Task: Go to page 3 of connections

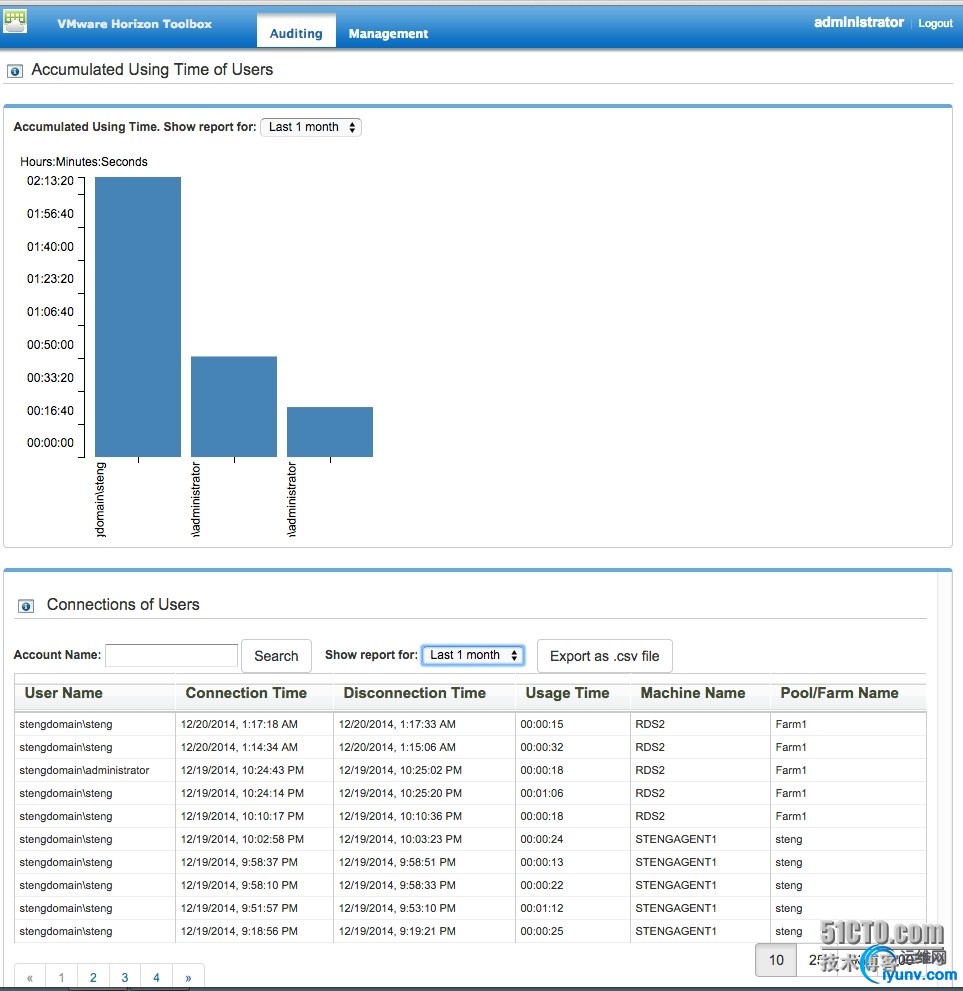Action: pos(124,977)
